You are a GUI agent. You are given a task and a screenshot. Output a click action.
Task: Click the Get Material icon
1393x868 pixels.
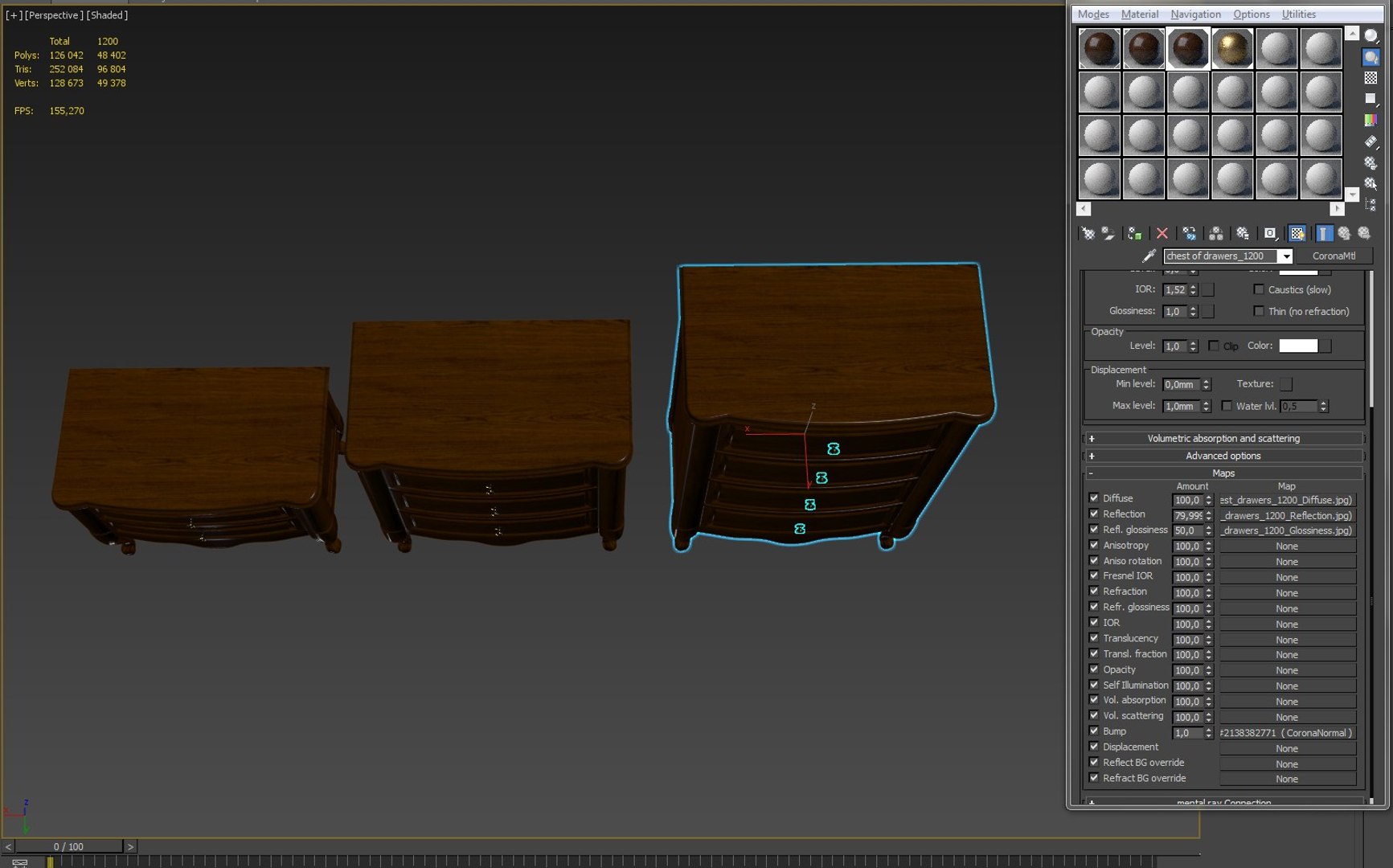click(1088, 233)
